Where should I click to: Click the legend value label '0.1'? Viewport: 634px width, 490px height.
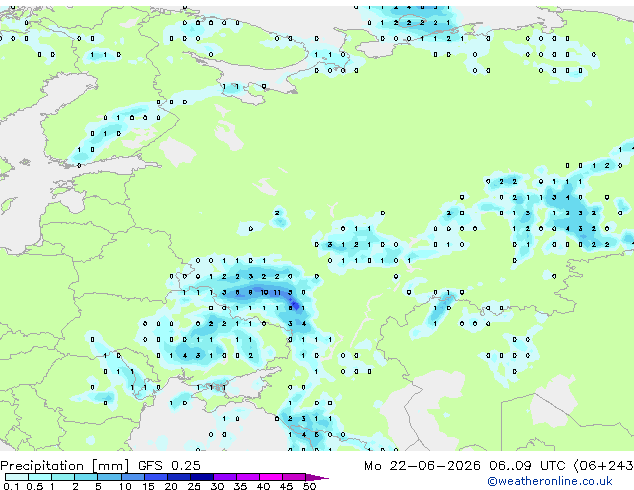pyautogui.click(x=11, y=486)
